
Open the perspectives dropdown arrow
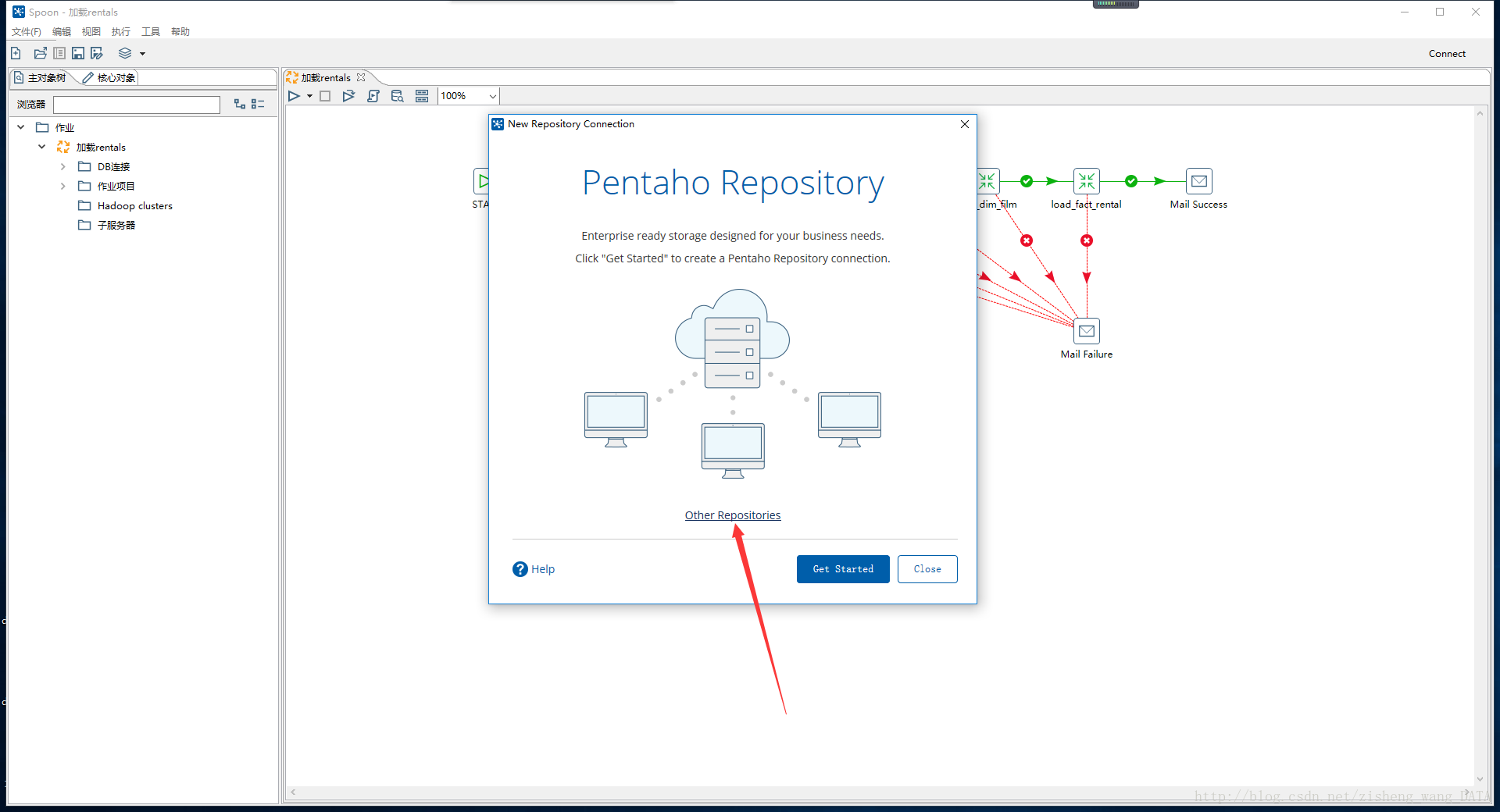point(142,54)
